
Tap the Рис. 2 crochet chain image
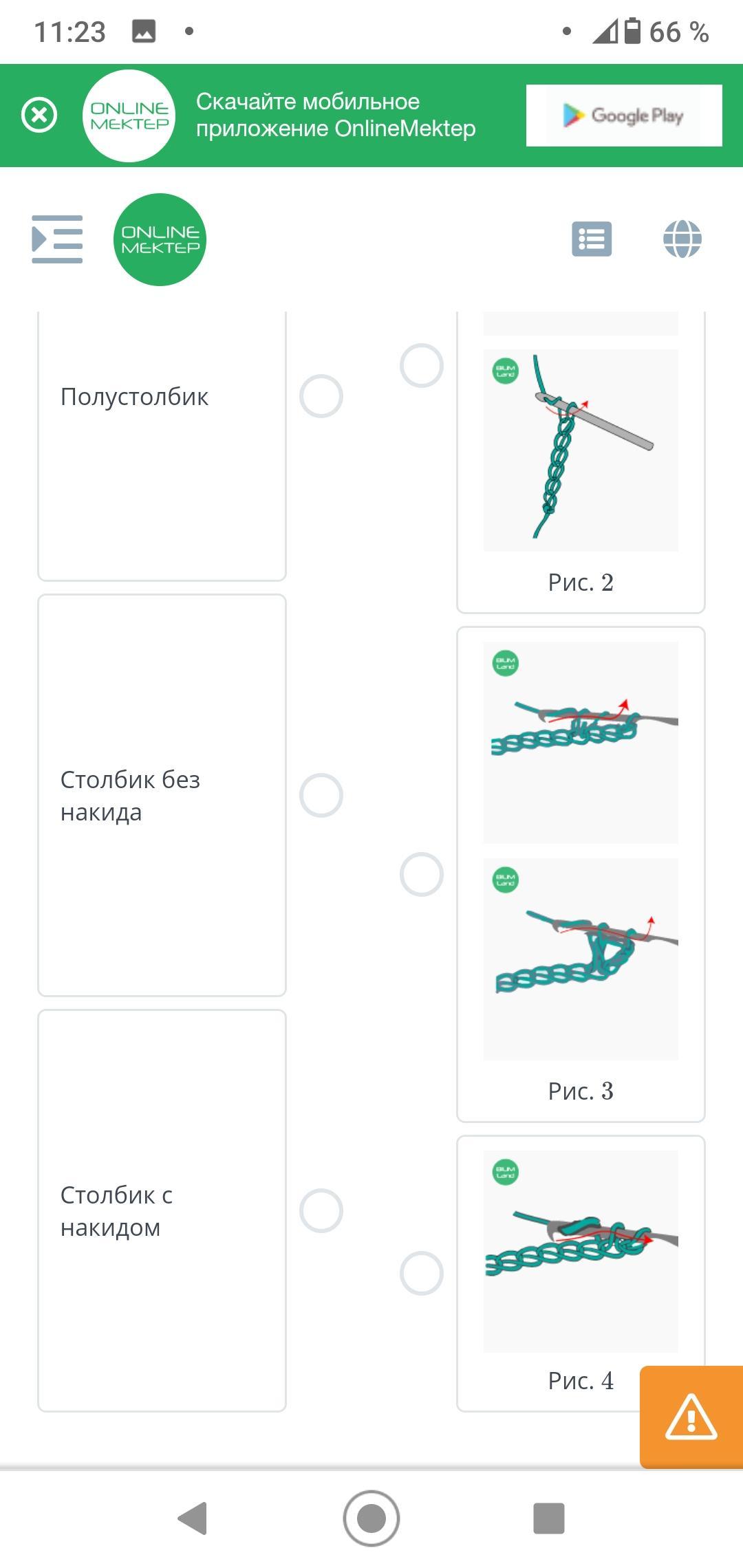pos(581,450)
